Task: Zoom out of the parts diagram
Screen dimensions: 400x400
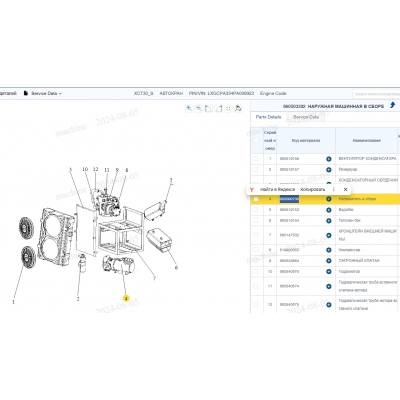Action: point(199,108)
